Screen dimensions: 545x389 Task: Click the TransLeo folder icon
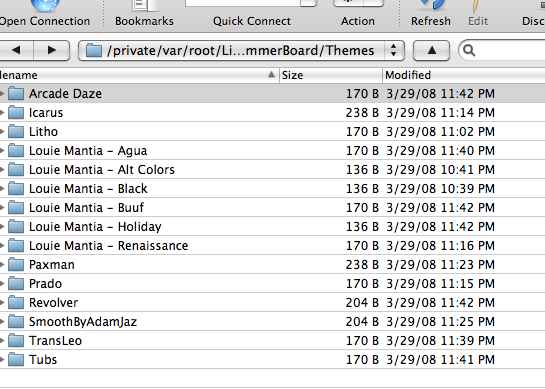tap(16, 340)
